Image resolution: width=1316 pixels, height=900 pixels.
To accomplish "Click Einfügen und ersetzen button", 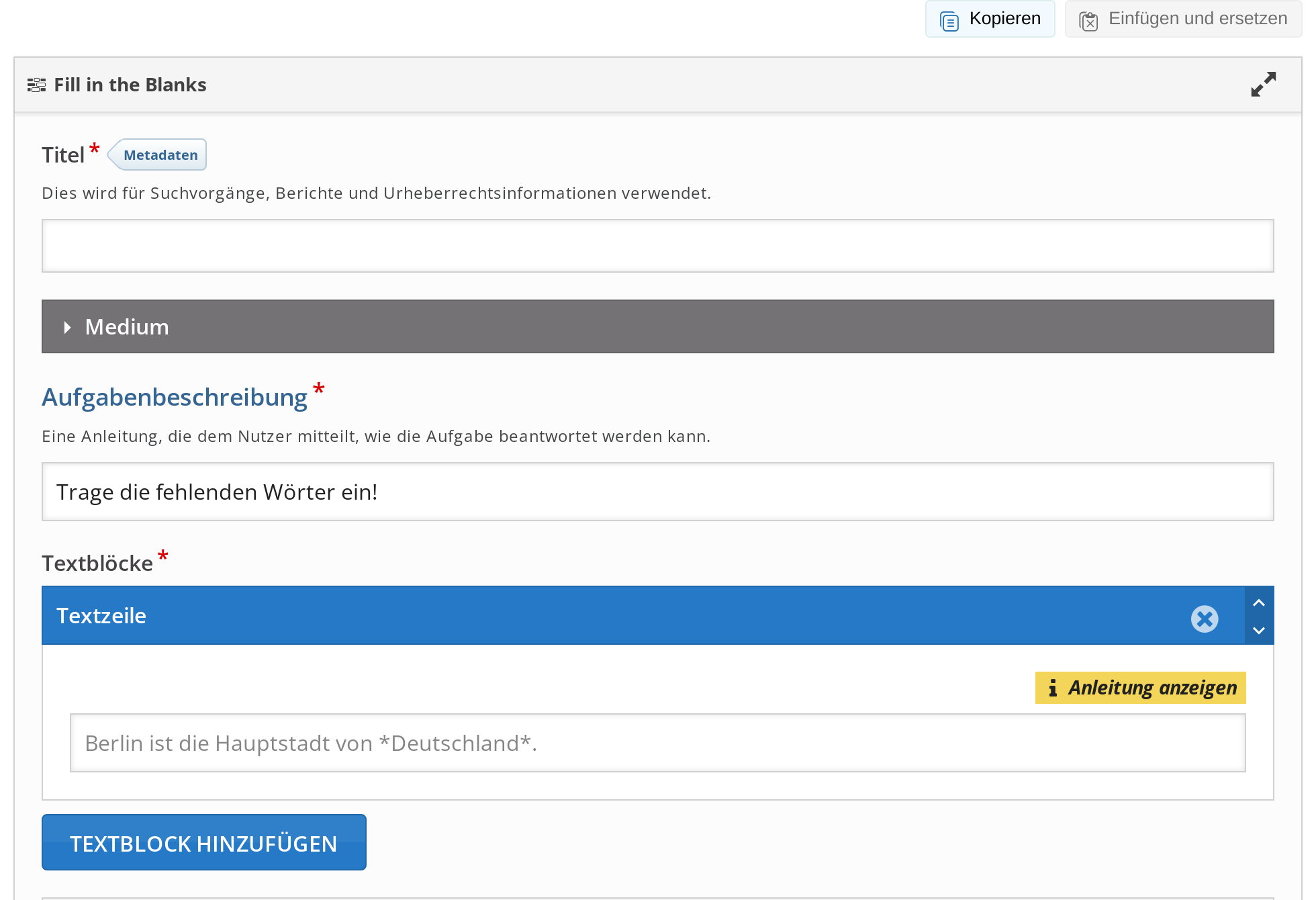I will (x=1183, y=19).
